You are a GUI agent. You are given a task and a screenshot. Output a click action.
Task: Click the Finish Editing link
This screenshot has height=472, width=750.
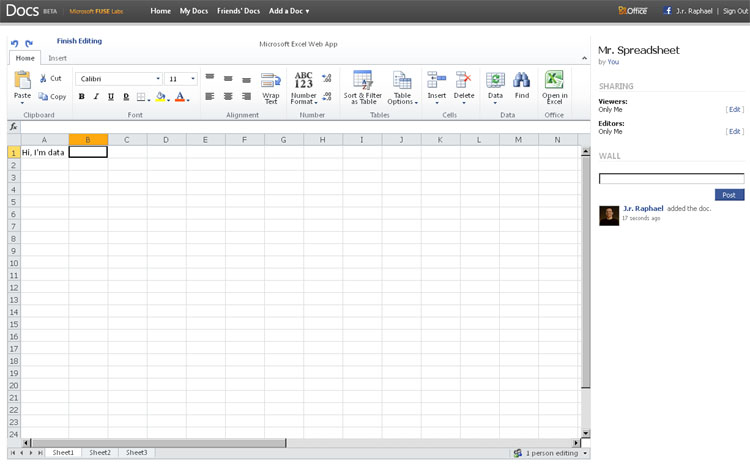(79, 42)
